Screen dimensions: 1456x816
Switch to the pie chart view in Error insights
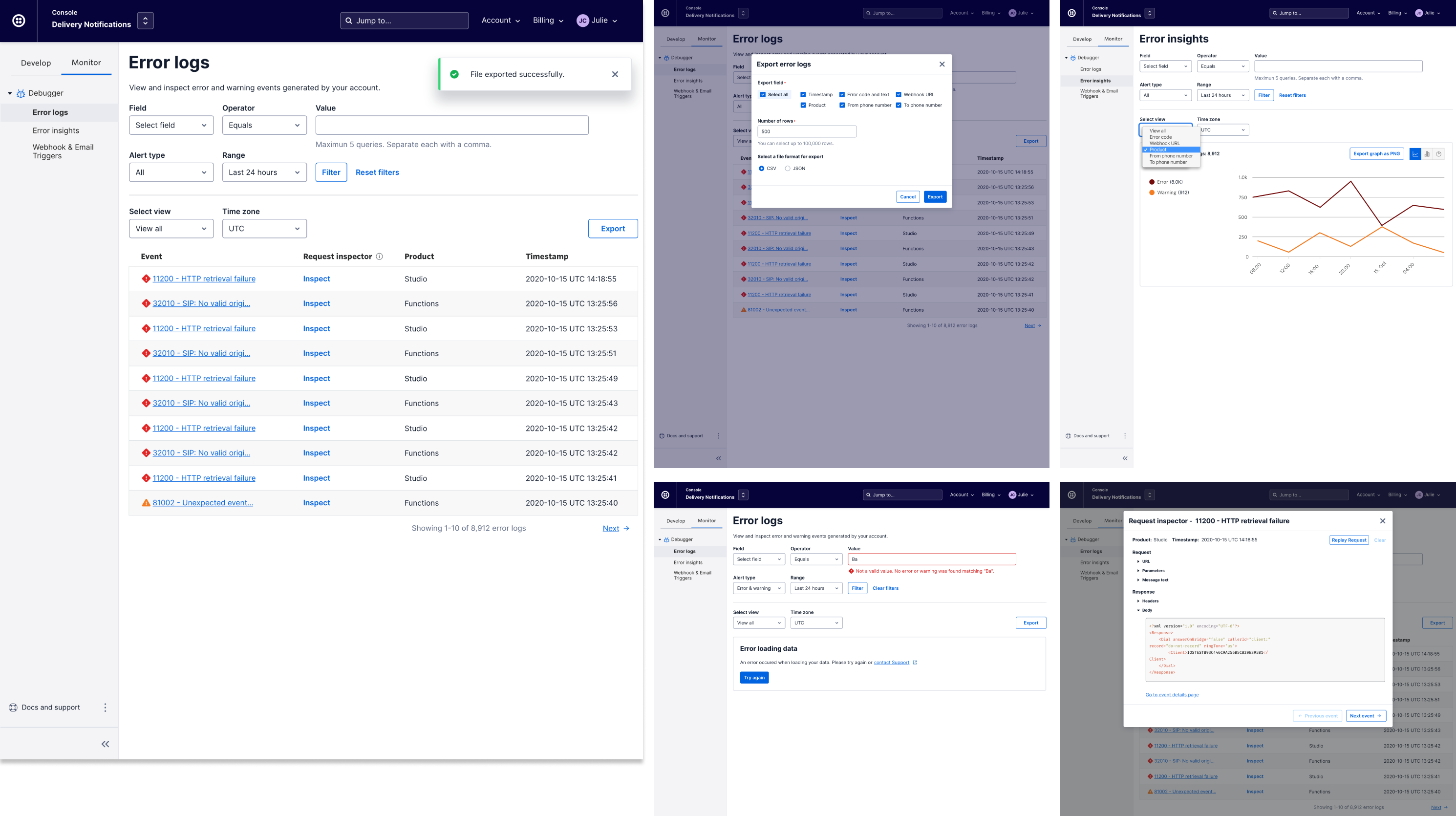point(1439,154)
